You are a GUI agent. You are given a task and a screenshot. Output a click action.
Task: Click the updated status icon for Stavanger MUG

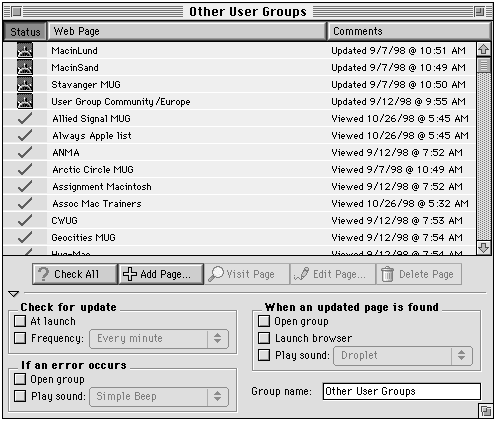point(25,84)
